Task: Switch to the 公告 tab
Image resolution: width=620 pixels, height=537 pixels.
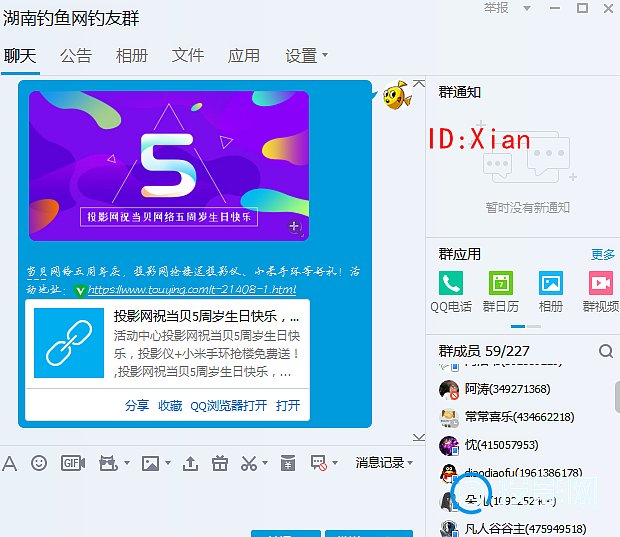Action: tap(76, 55)
